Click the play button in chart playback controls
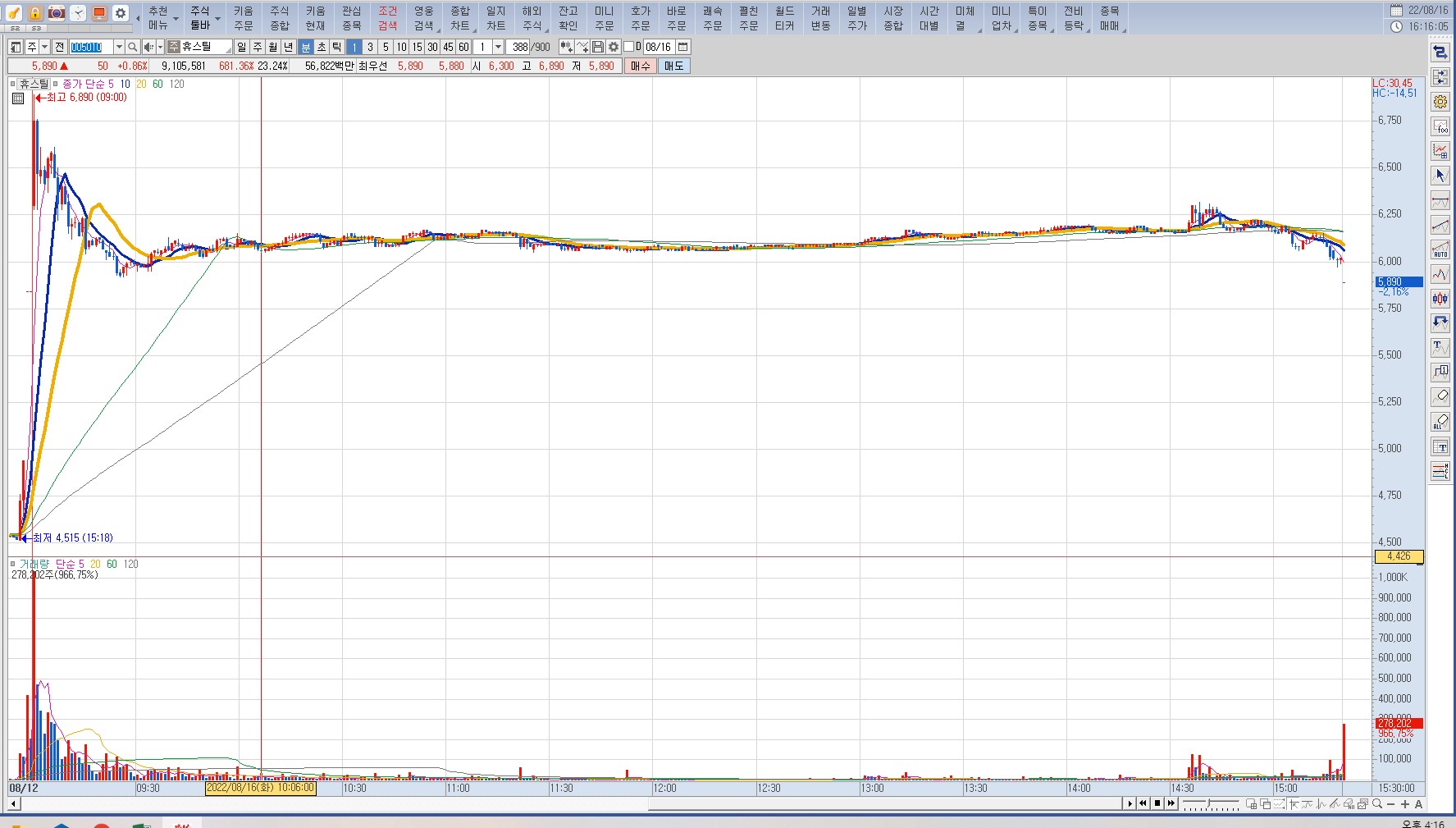This screenshot has height=828, width=1456. 1130,803
